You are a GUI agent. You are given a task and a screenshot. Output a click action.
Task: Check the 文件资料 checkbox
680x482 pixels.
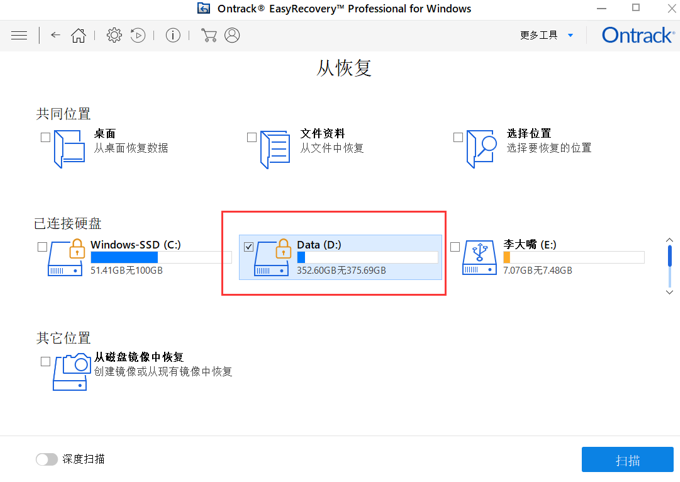pos(252,137)
